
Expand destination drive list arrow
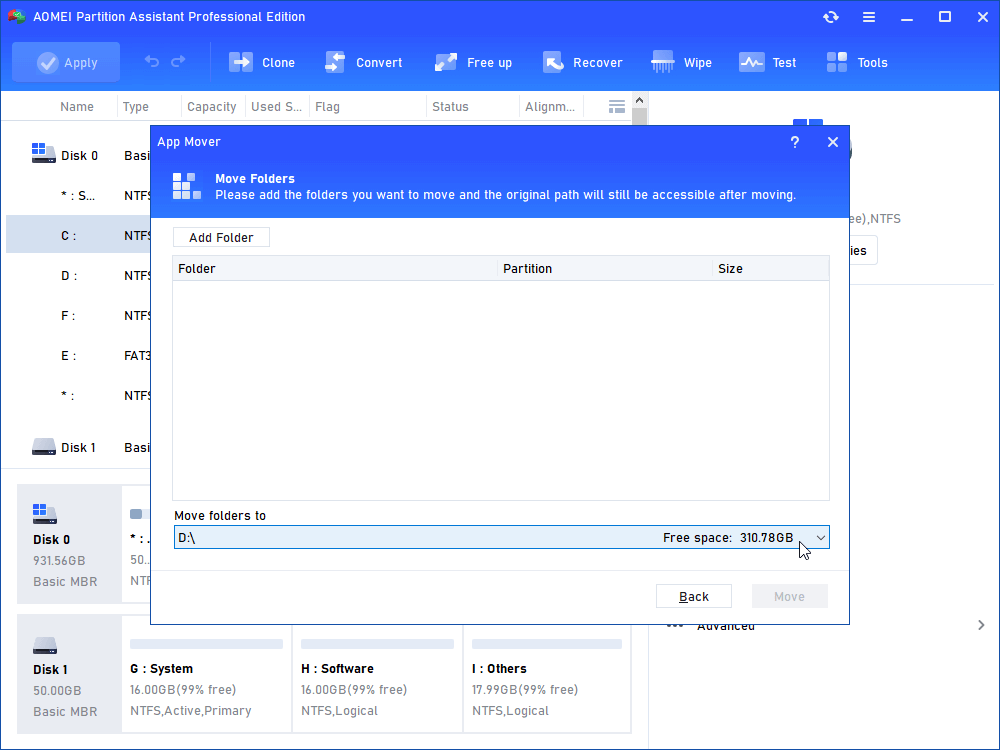coord(821,538)
